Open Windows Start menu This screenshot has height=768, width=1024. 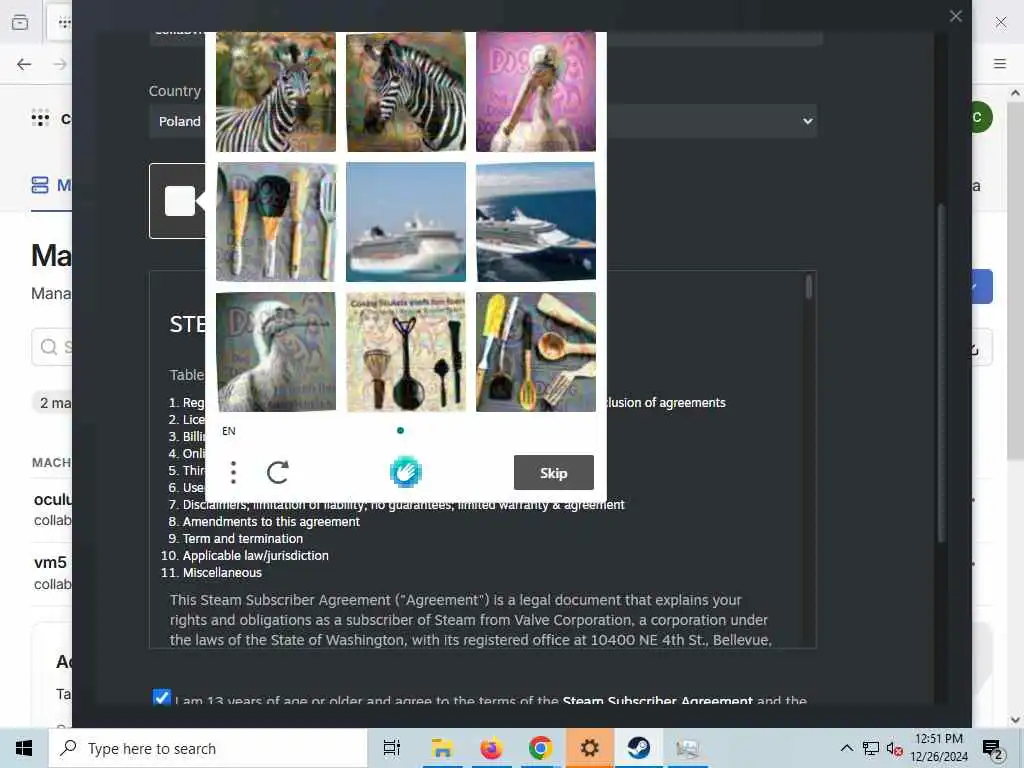pyautogui.click(x=24, y=748)
